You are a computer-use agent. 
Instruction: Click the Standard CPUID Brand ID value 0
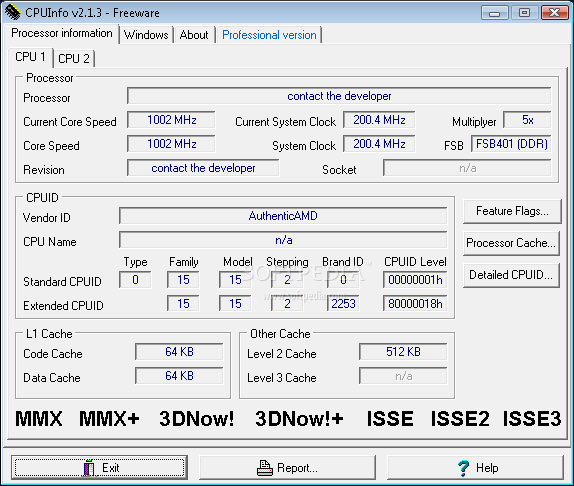click(343, 280)
